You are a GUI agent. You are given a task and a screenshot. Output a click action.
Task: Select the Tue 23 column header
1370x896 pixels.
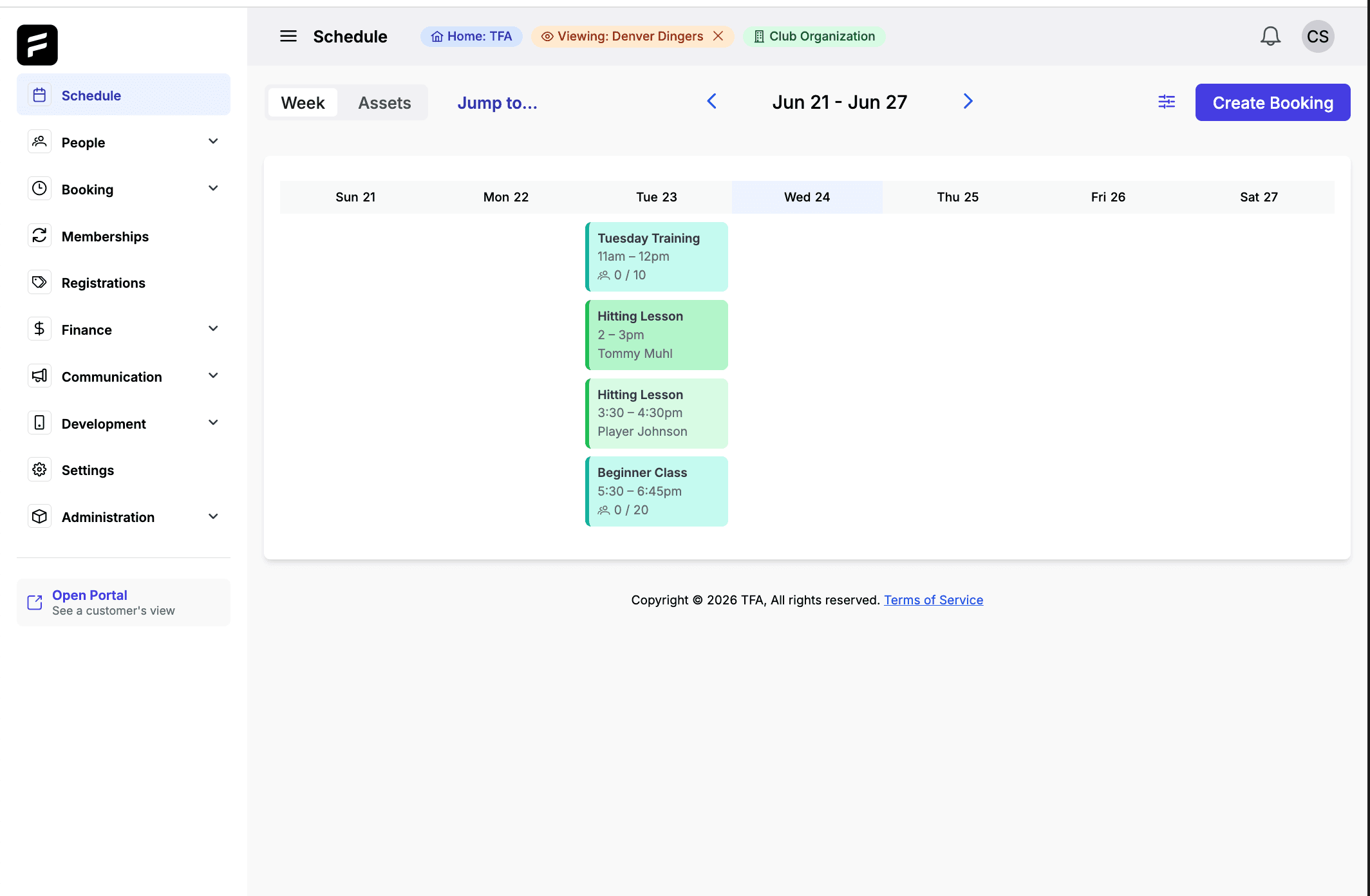pyautogui.click(x=657, y=197)
